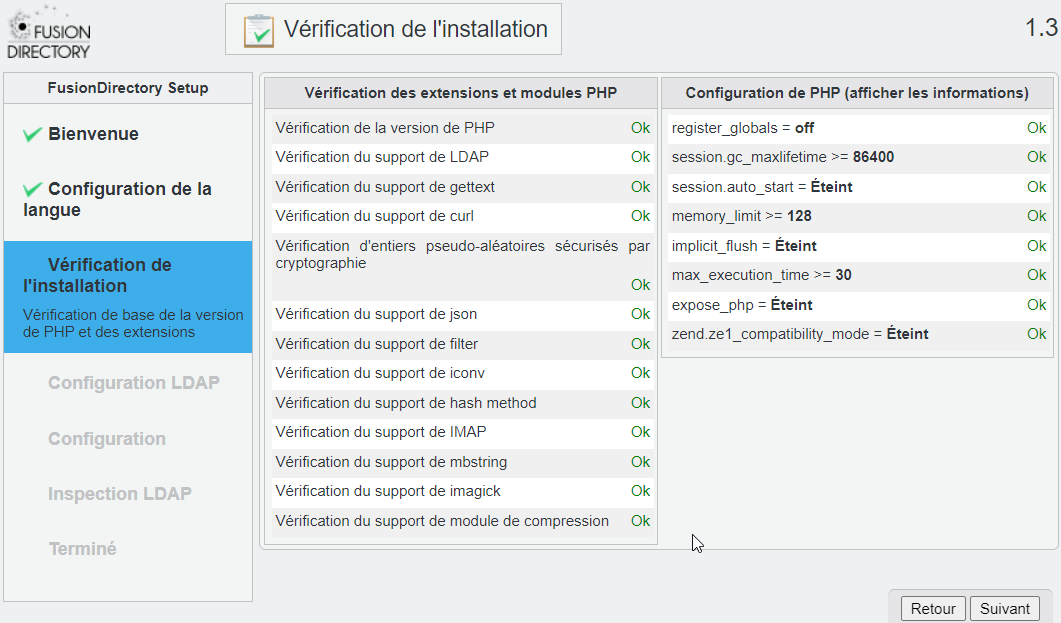1061x623 pixels.
Task: Click the FusionDirectory logo
Action: (x=49, y=32)
